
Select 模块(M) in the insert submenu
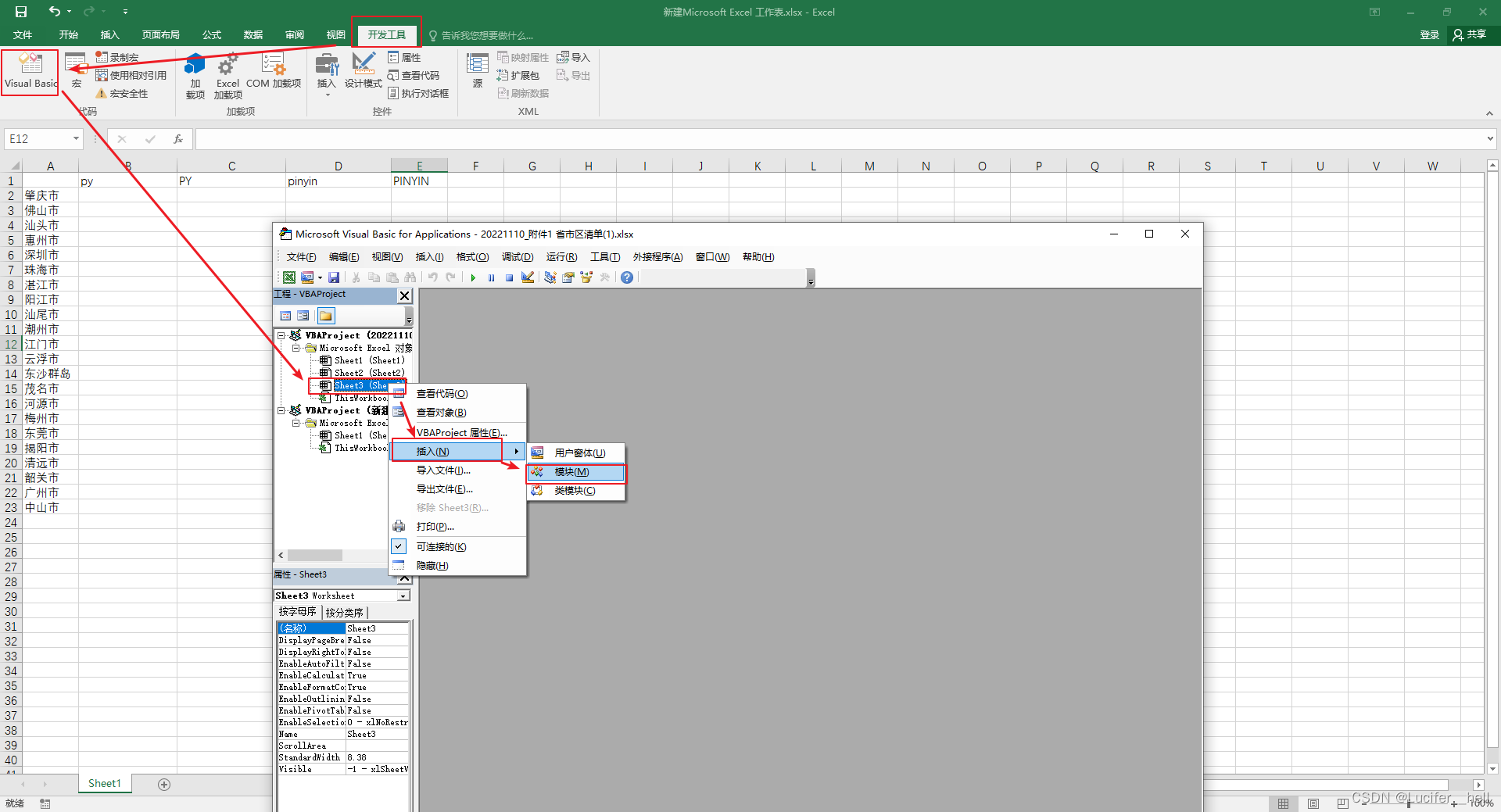point(576,472)
